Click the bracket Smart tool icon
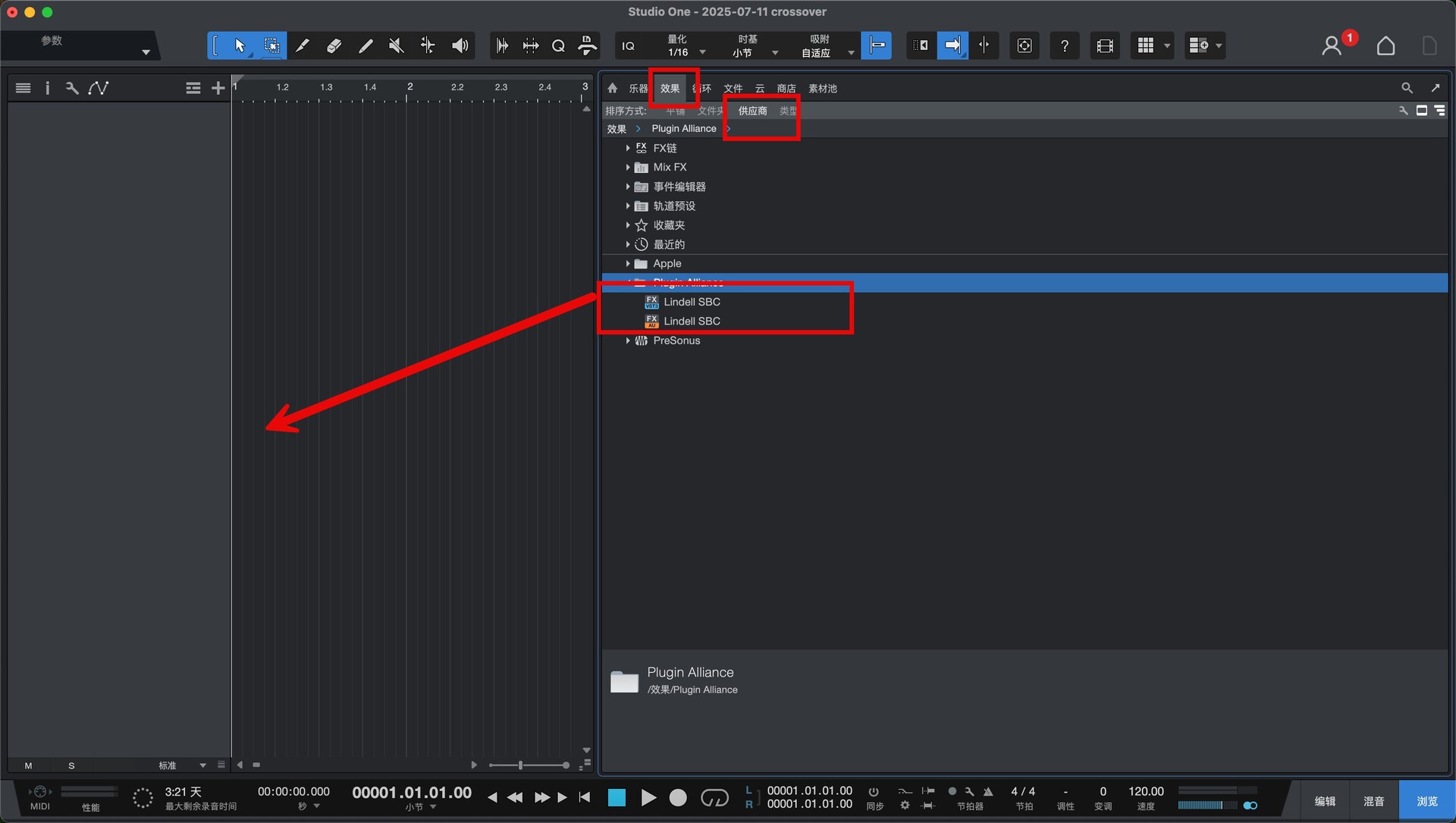Viewport: 1456px width, 823px height. [x=216, y=46]
